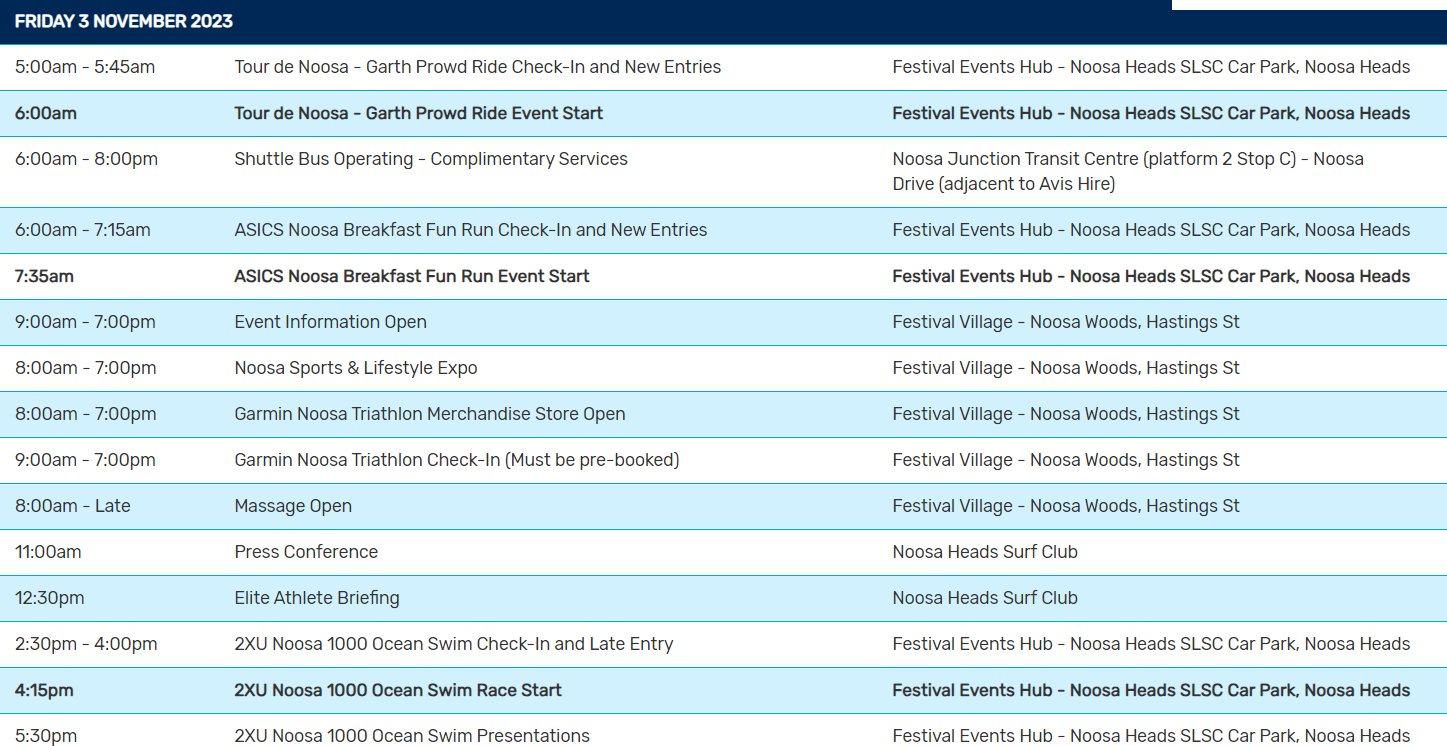Select Festival Village location in Triathlon Check-In row
Viewport: 1447px width, 746px height.
click(x=1066, y=460)
